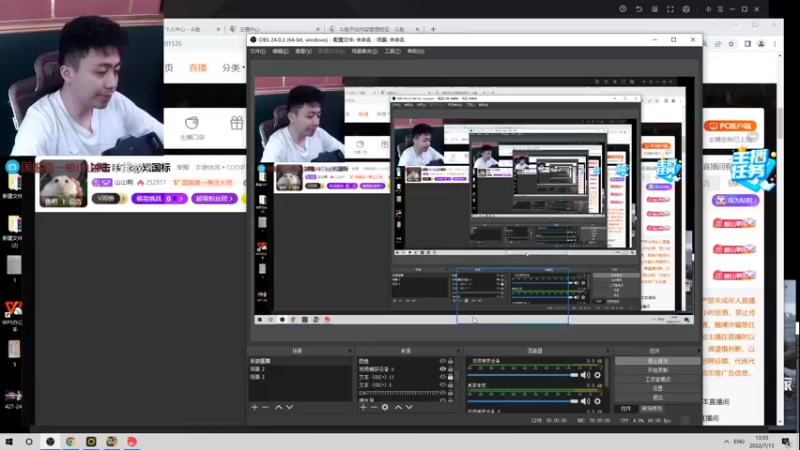Click the Chrome icon in the taskbar
This screenshot has height=450, width=800.
click(x=70, y=441)
